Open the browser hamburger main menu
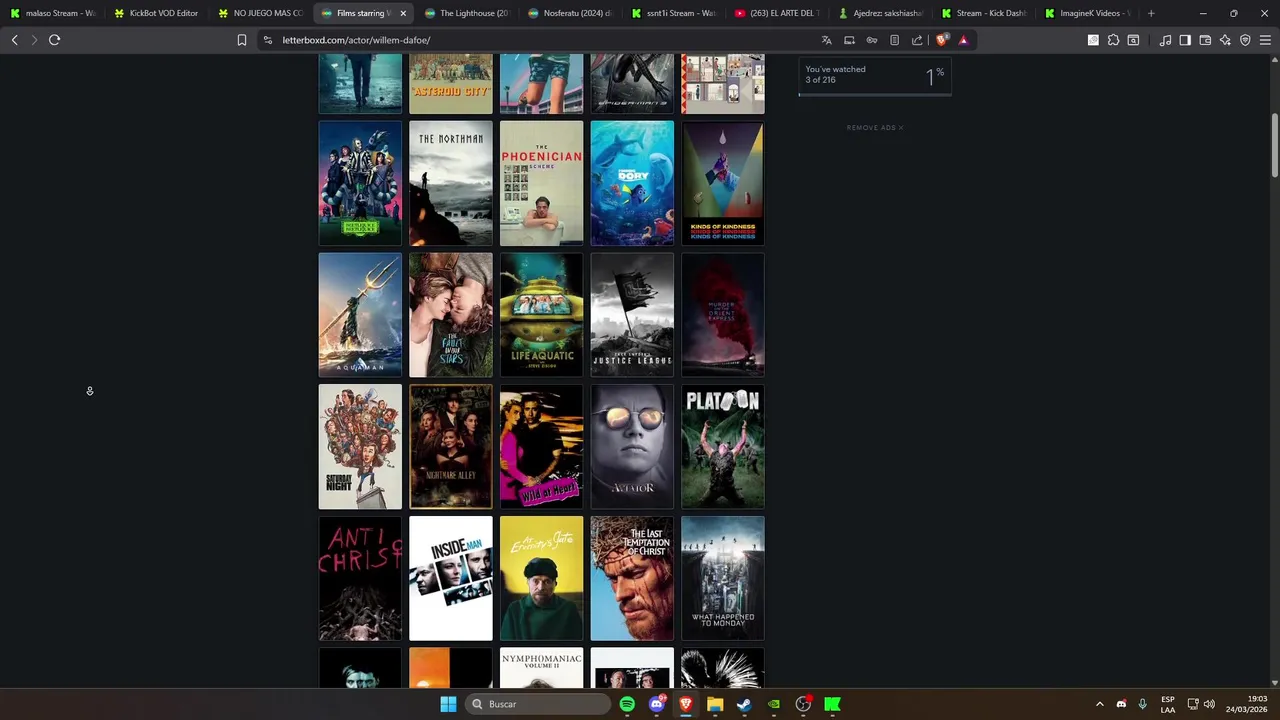 click(1265, 40)
